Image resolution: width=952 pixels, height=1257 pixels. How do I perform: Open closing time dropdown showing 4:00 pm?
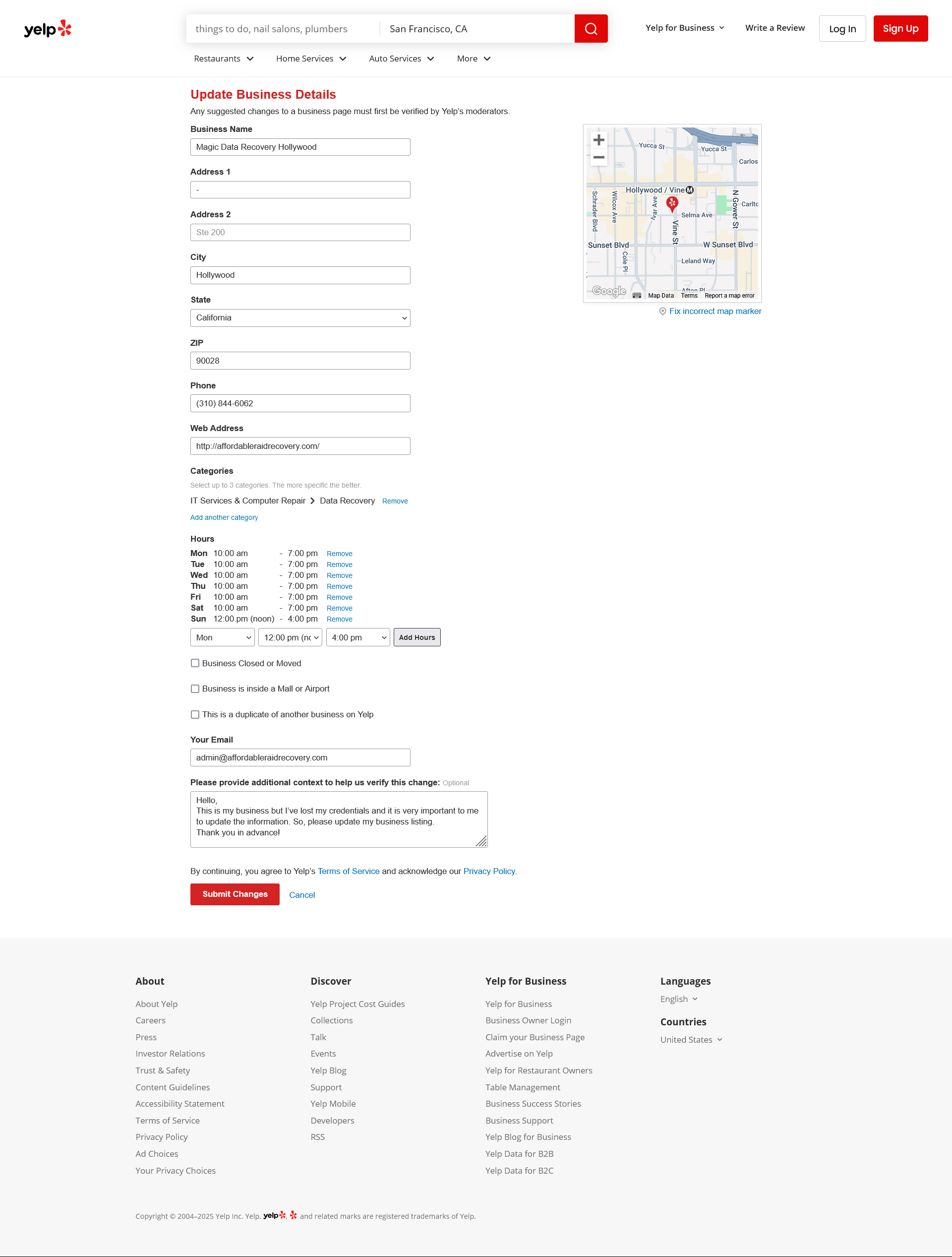tap(358, 637)
